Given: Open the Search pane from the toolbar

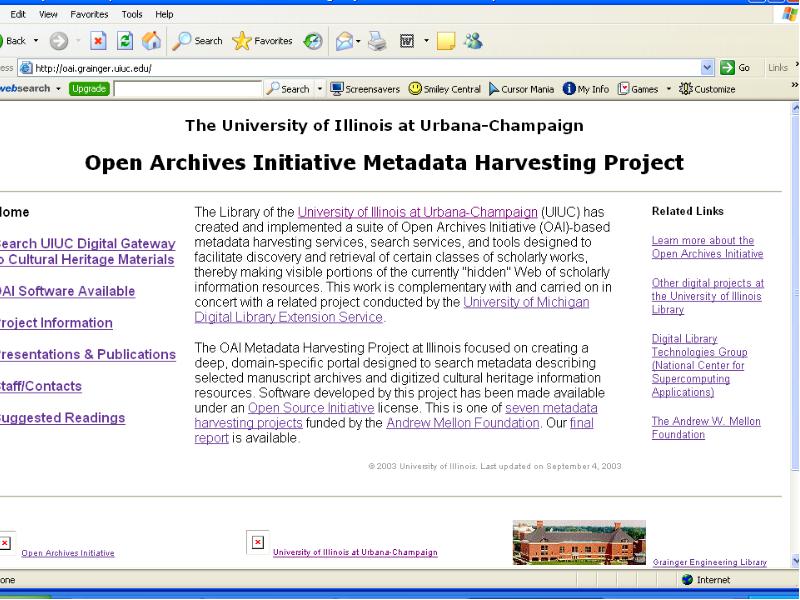Looking at the screenshot, I should (197, 41).
